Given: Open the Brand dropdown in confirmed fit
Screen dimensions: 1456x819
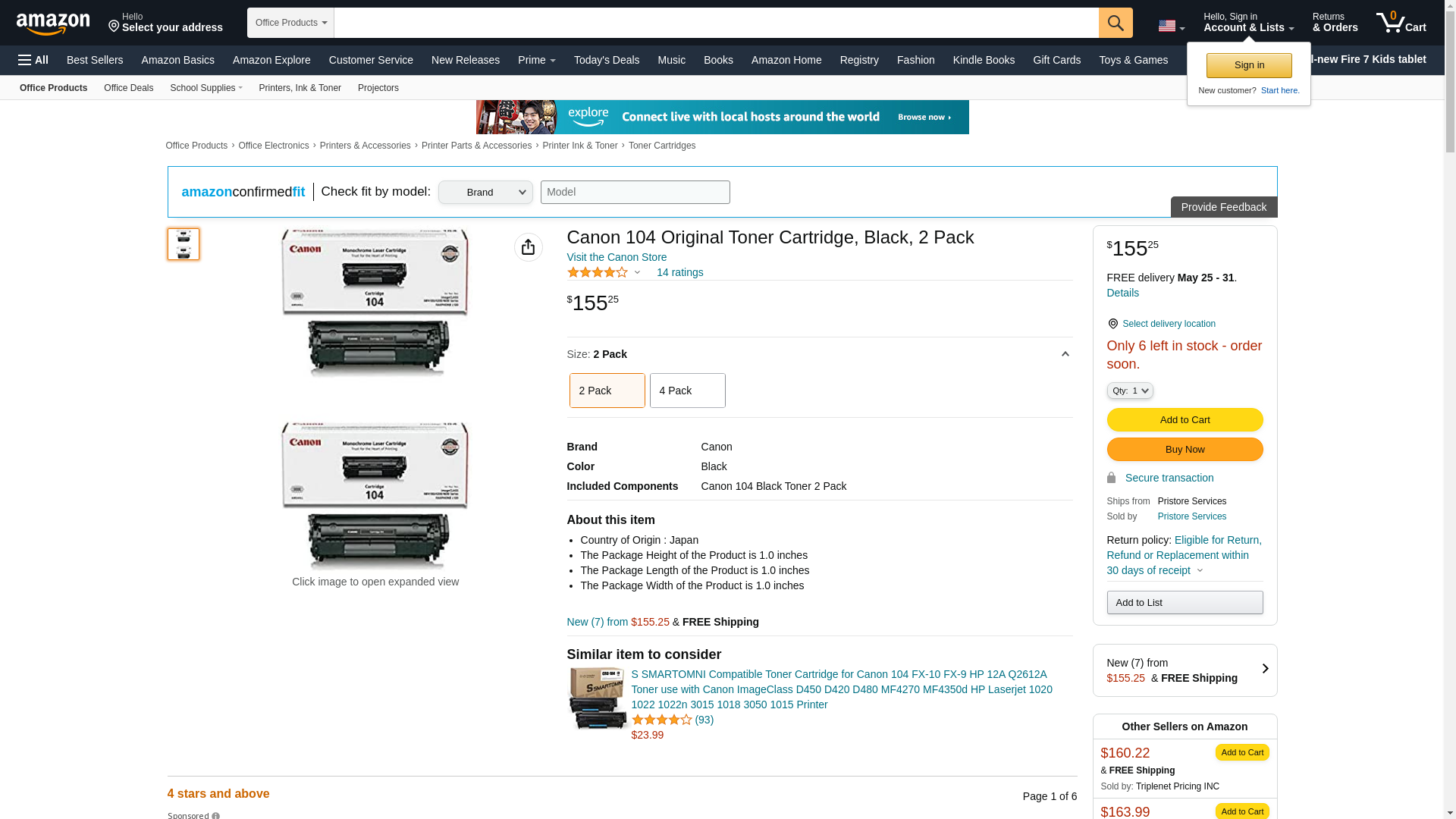Looking at the screenshot, I should [485, 193].
